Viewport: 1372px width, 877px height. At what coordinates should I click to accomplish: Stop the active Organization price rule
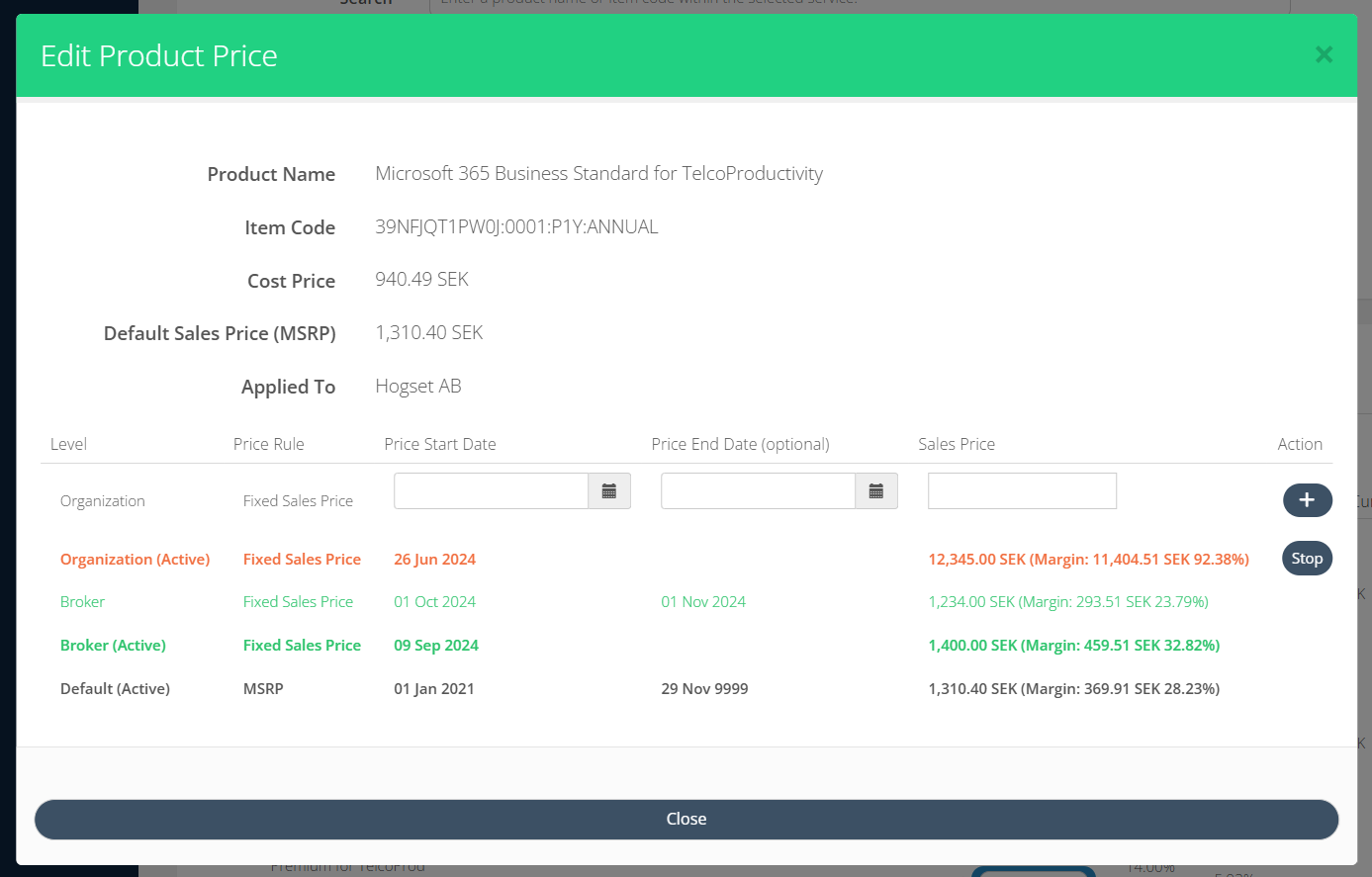1307,559
